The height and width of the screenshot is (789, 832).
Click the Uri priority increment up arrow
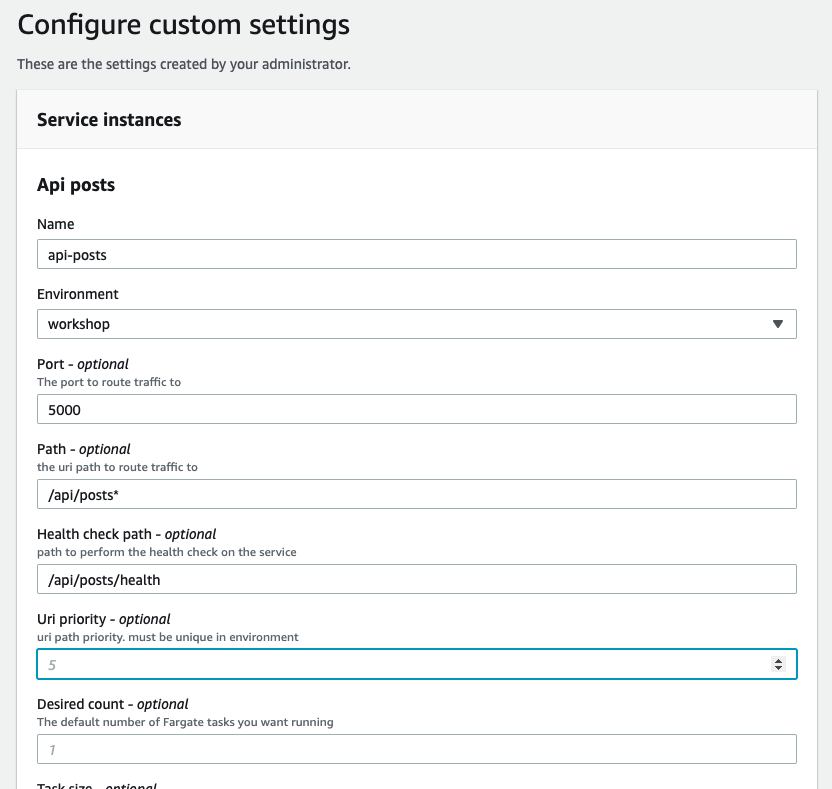coord(778,661)
